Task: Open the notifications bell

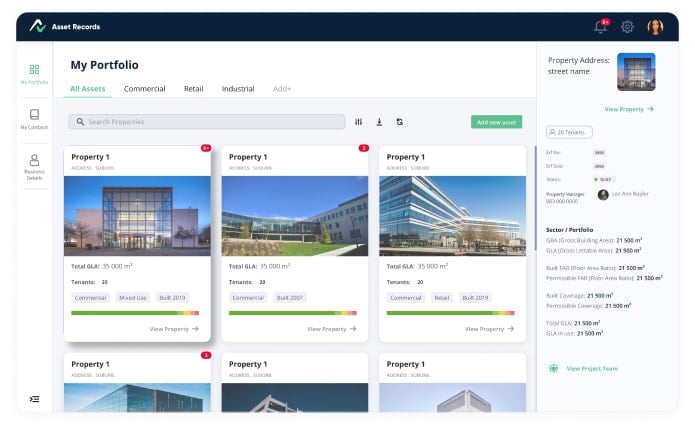Action: [600, 27]
